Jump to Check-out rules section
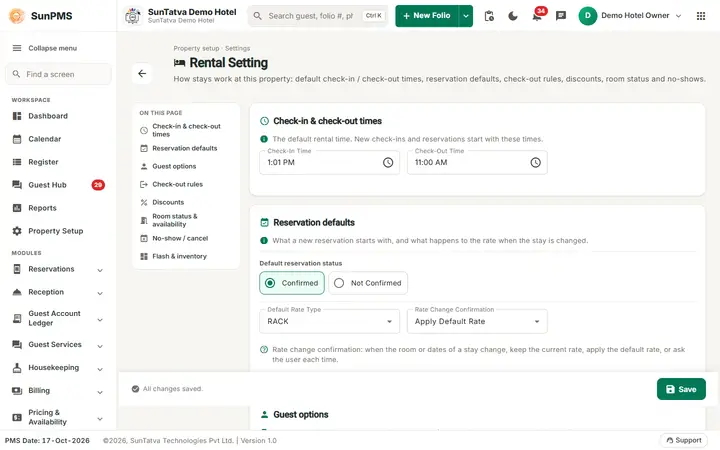The height and width of the screenshot is (450, 720). pyautogui.click(x=177, y=184)
